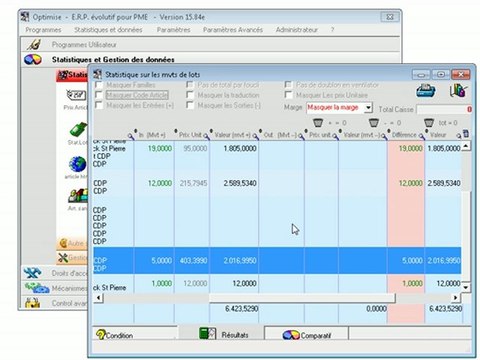Click the tricolor Statistiques et Gestion des données icon
This screenshot has width=480, height=360.
(33, 59)
